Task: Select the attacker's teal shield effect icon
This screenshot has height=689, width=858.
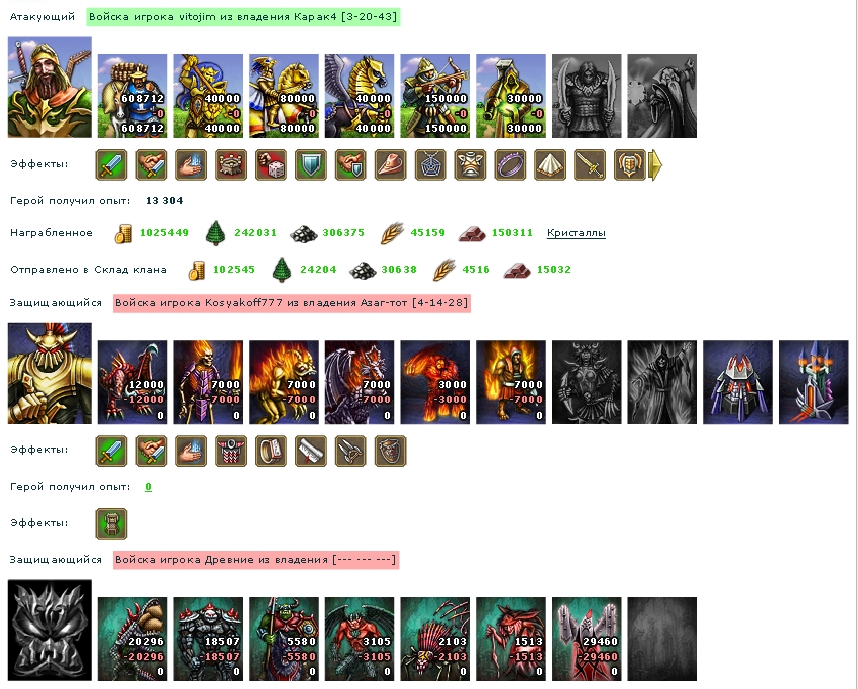Action: pos(311,165)
